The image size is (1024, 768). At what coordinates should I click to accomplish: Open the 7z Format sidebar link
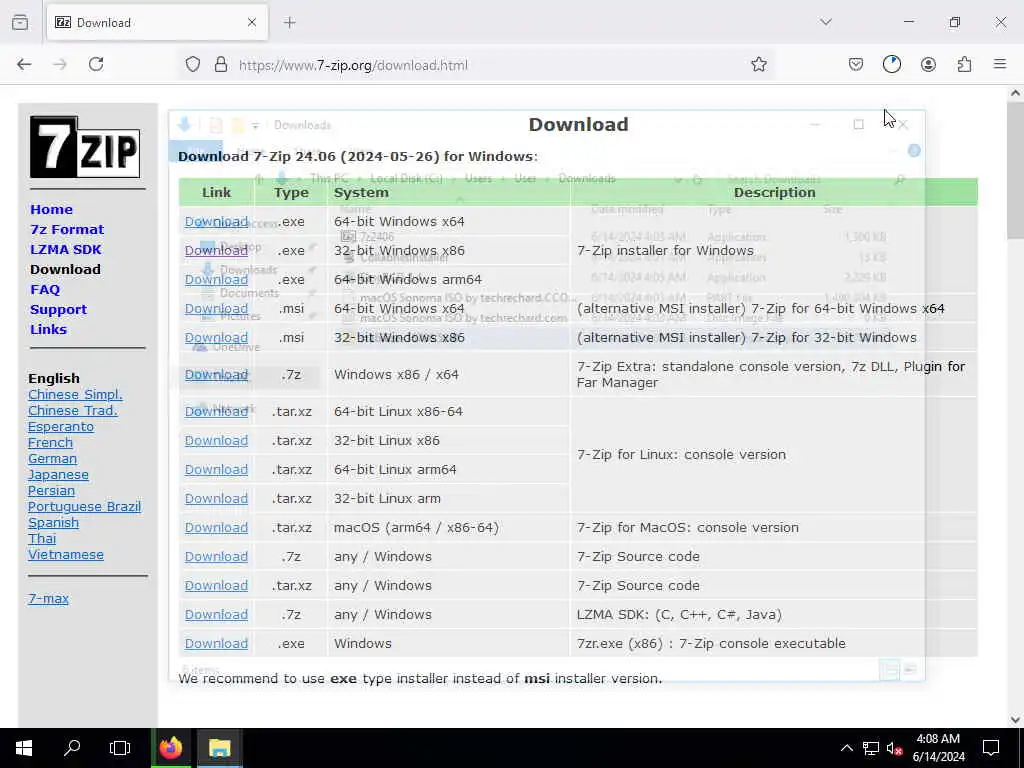tap(67, 229)
